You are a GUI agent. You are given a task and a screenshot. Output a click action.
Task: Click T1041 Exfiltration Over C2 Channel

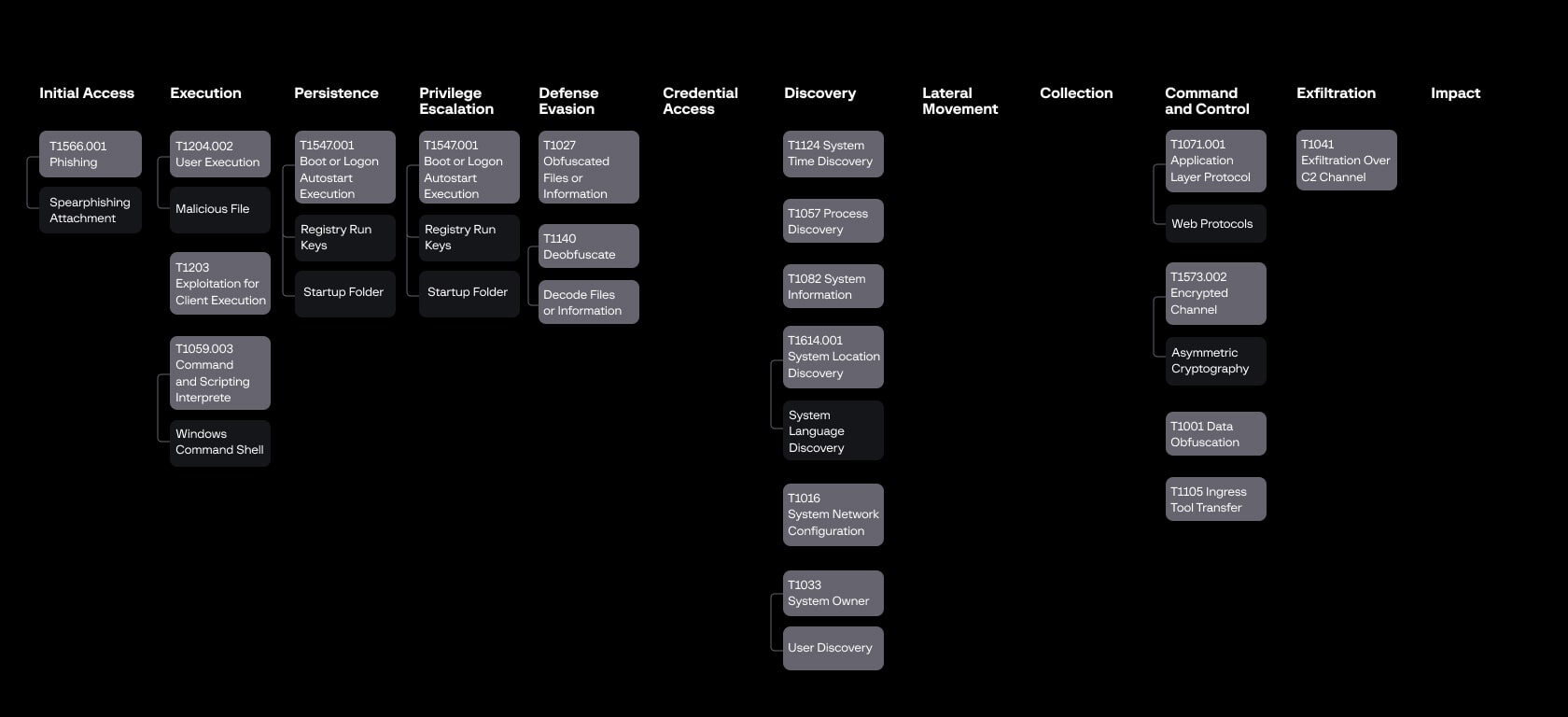pyautogui.click(x=1346, y=161)
